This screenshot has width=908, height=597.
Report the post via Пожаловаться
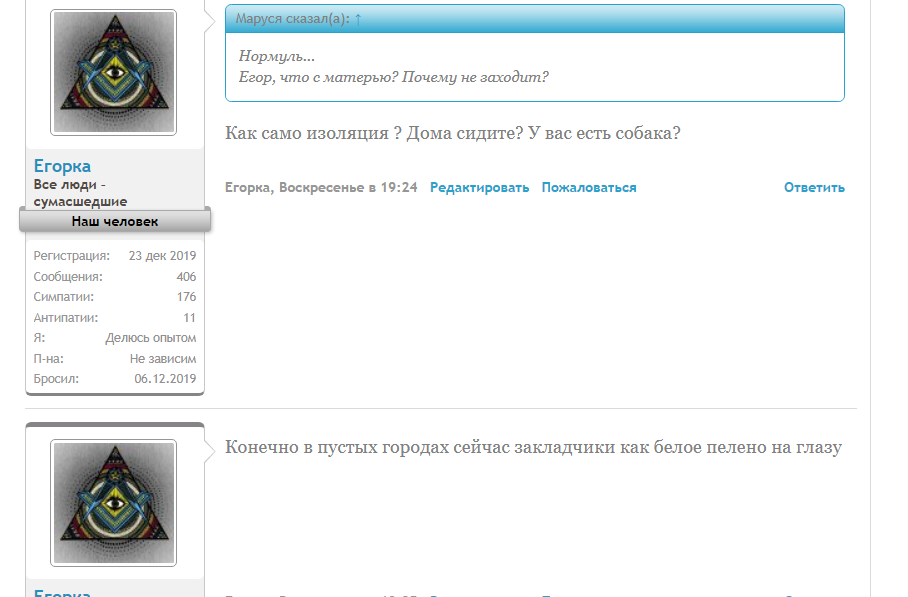[588, 186]
